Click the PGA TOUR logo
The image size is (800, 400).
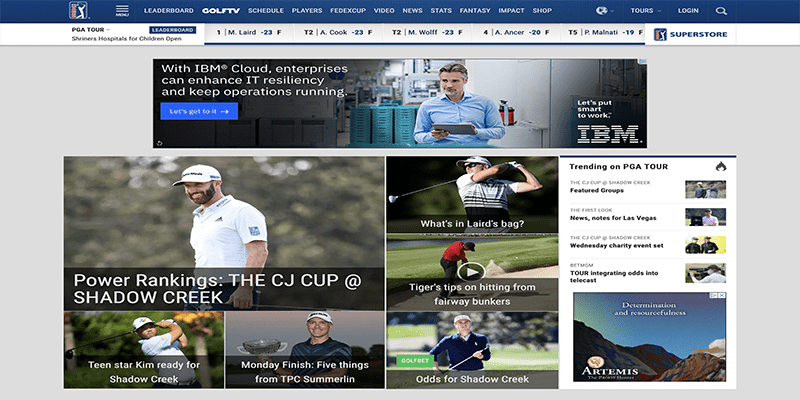pyautogui.click(x=79, y=10)
